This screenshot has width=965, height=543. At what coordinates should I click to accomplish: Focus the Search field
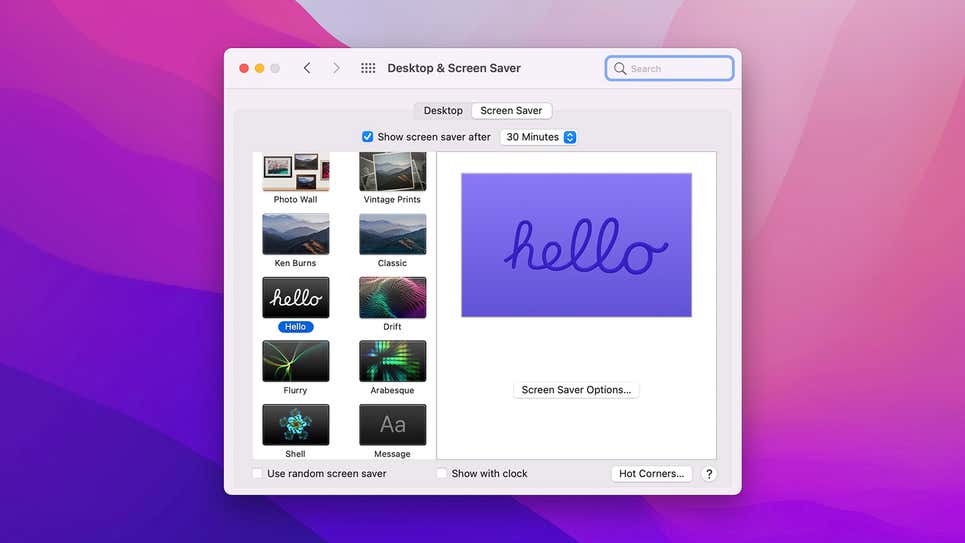point(670,68)
